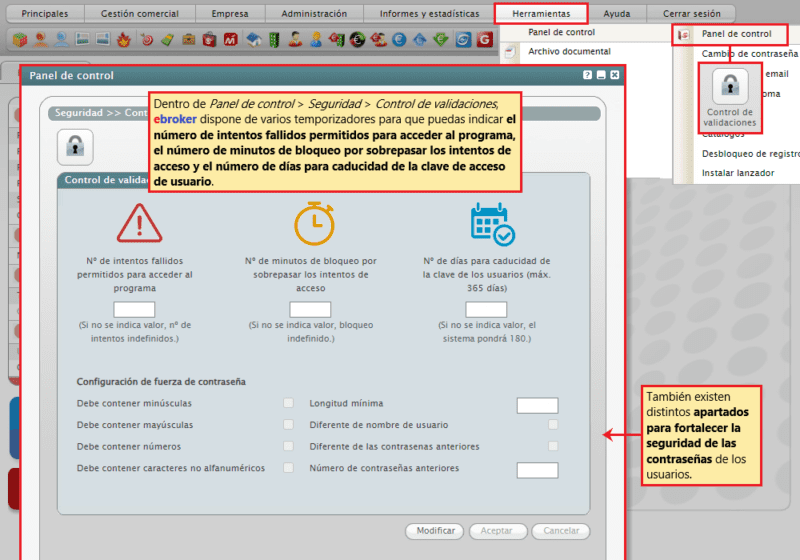Screen dimensions: 800x560
Task: Click the businessman in red toolbar icon
Action: coord(295,39)
